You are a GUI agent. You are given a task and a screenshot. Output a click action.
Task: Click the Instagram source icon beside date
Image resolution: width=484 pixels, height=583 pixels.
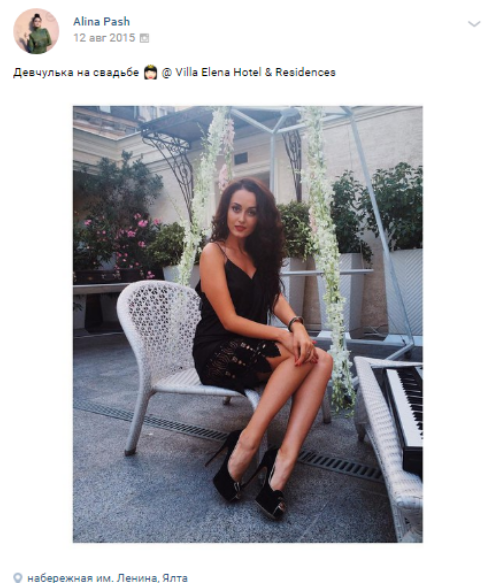coord(144,38)
